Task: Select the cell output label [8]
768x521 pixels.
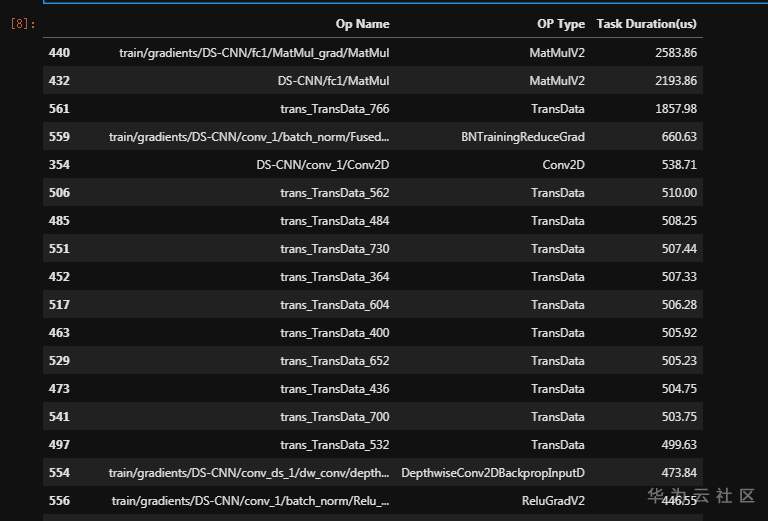Action: pos(23,24)
